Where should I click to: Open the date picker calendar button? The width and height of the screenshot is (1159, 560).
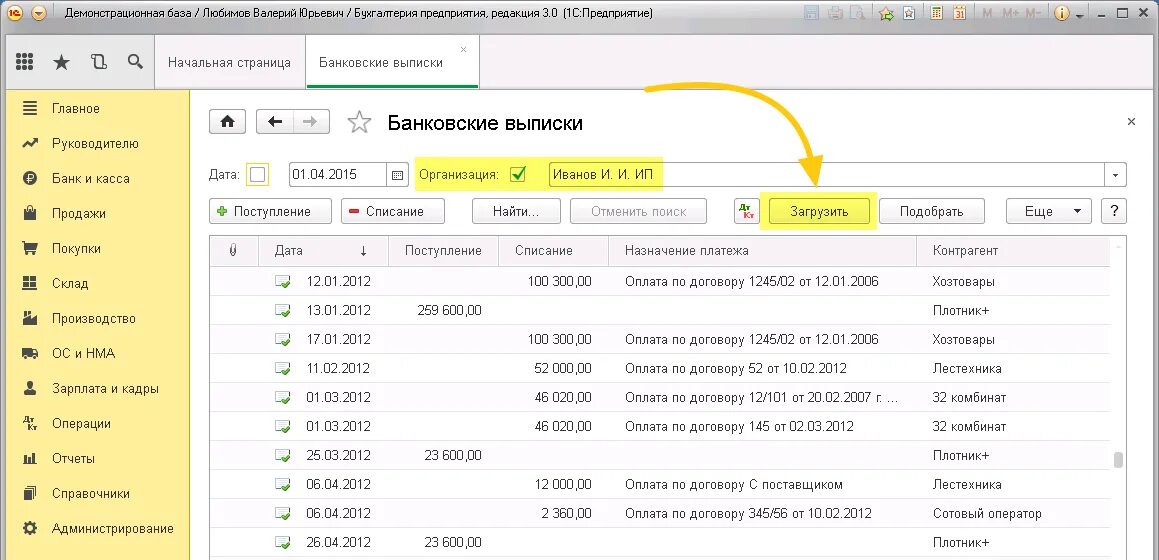(x=397, y=175)
